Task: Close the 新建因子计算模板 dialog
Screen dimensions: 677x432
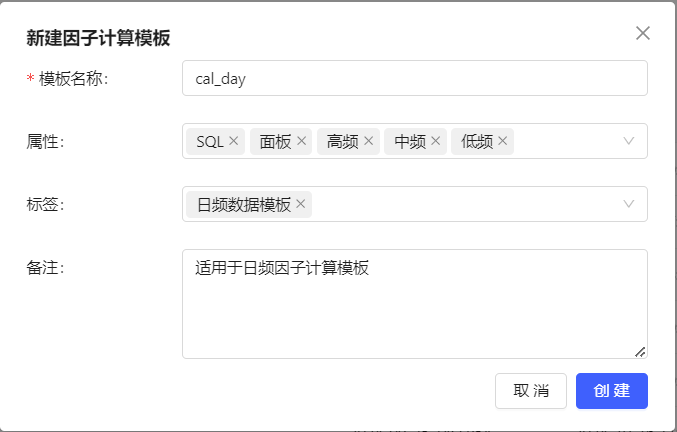Action: tap(643, 33)
